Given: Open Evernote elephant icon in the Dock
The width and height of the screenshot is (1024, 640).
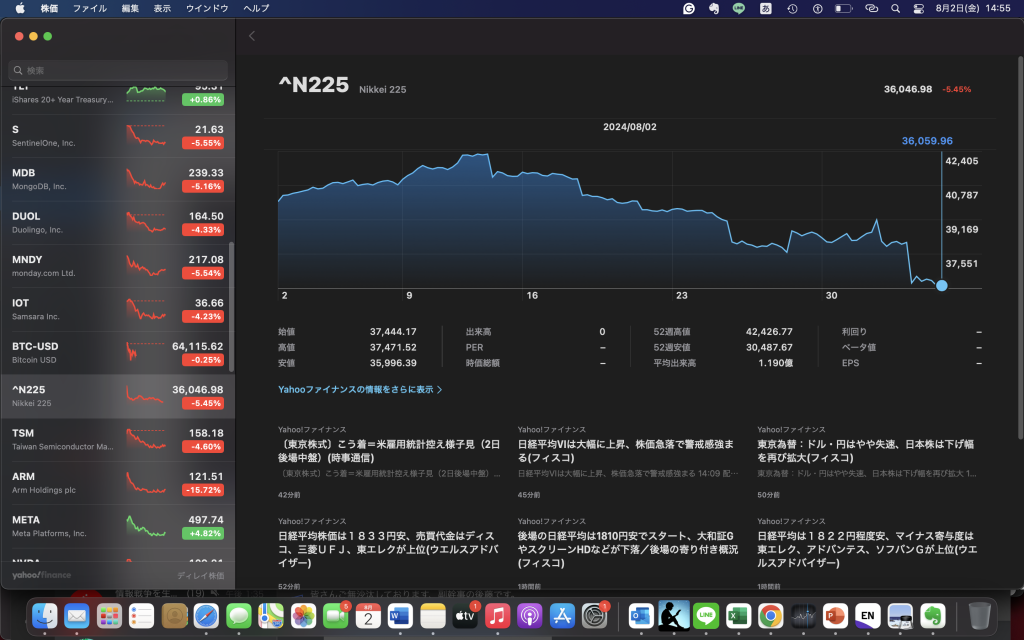Looking at the screenshot, I should pos(933,616).
